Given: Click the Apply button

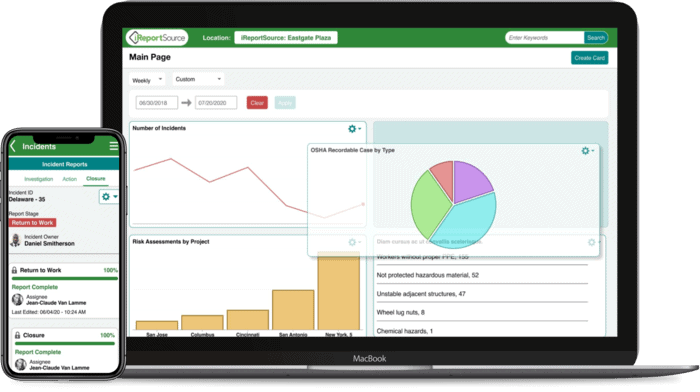Looking at the screenshot, I should click(285, 103).
